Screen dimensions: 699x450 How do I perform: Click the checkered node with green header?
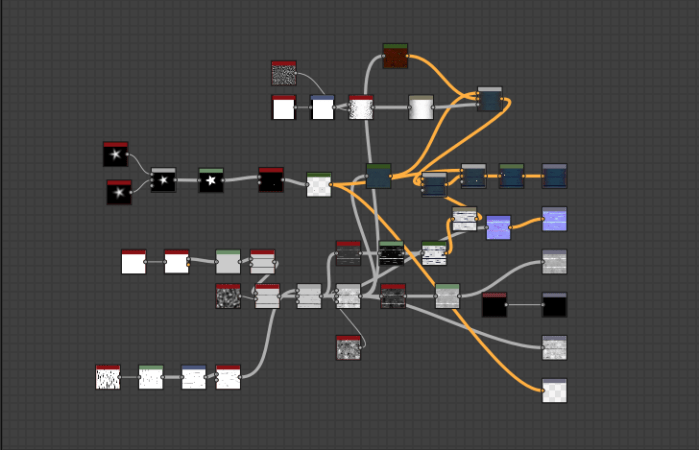coord(318,185)
